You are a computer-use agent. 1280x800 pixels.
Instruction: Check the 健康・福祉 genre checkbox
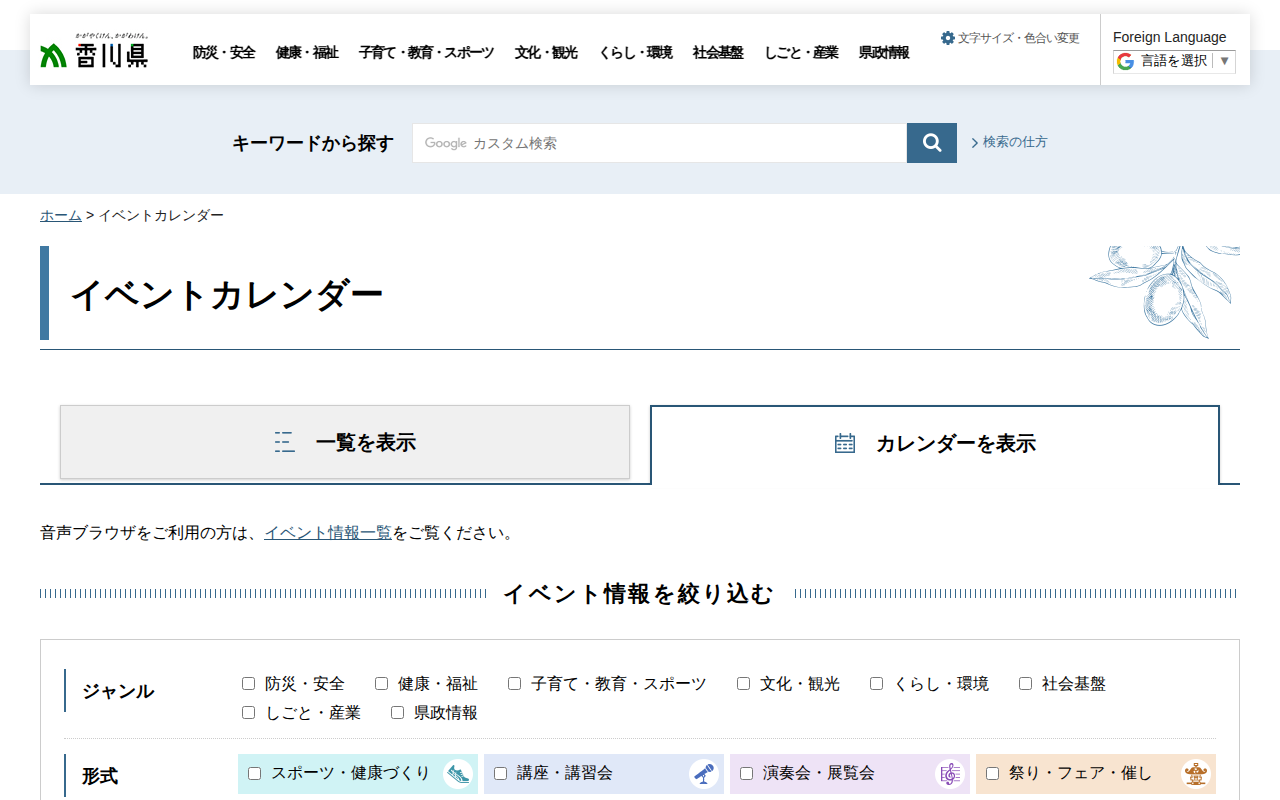tap(381, 684)
